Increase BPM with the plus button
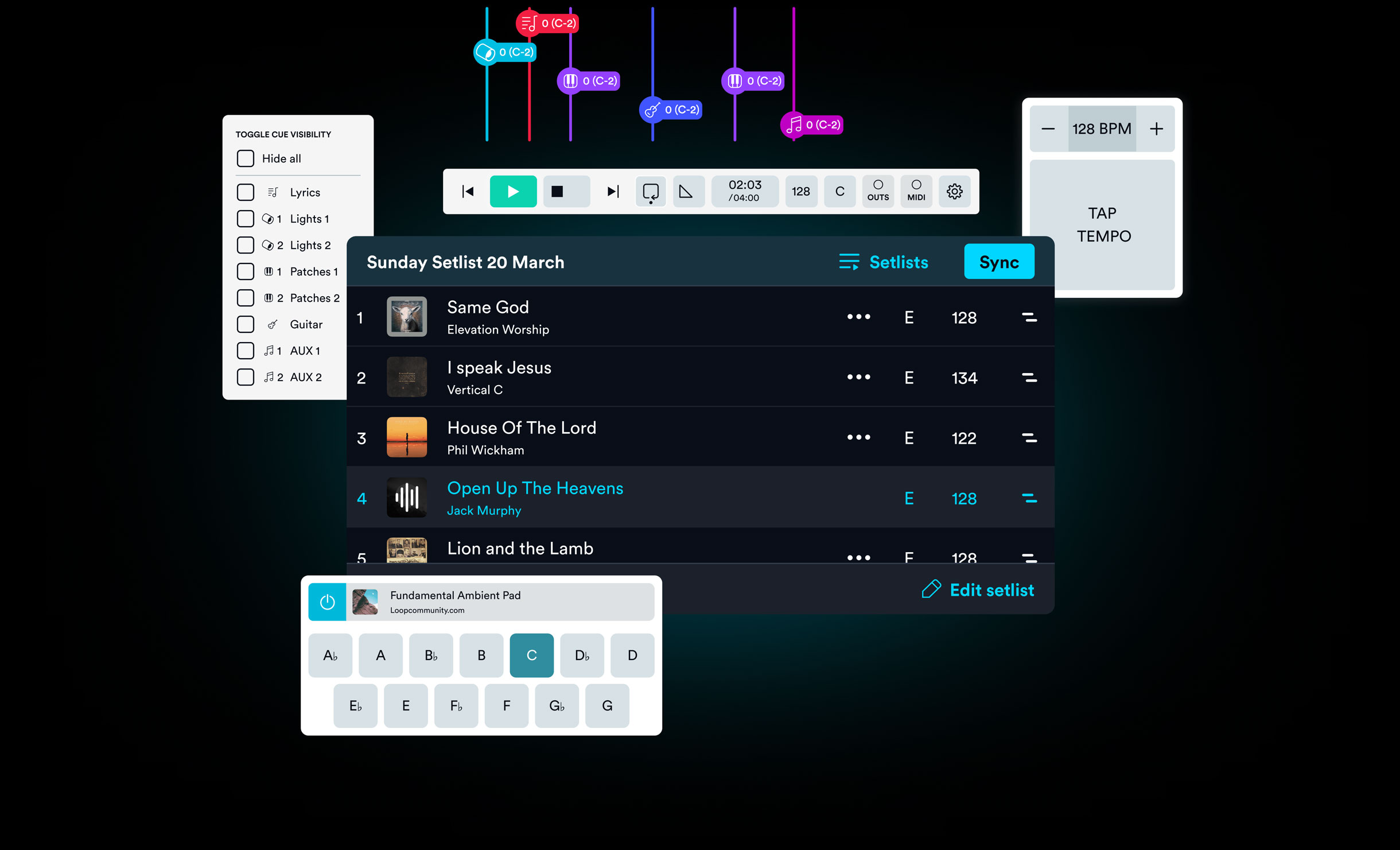 (1156, 129)
